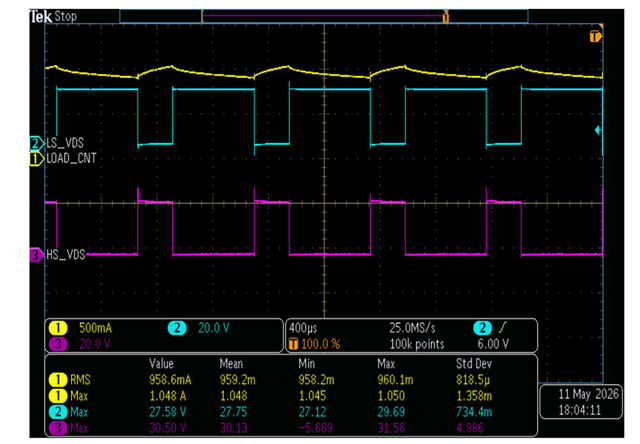
Task: Click the date and time display box
Action: [x=581, y=402]
